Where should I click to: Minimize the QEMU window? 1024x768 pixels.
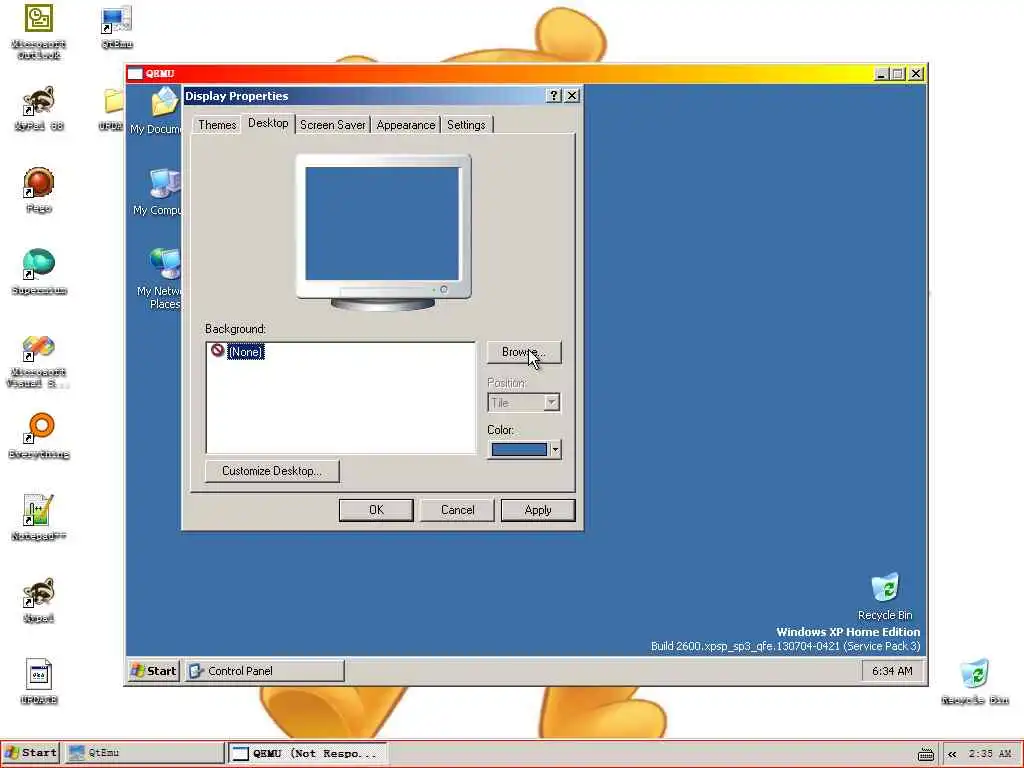coord(881,74)
